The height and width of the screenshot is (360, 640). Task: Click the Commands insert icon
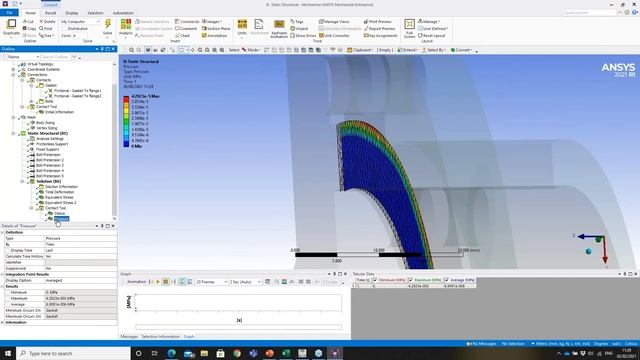(x=187, y=21)
